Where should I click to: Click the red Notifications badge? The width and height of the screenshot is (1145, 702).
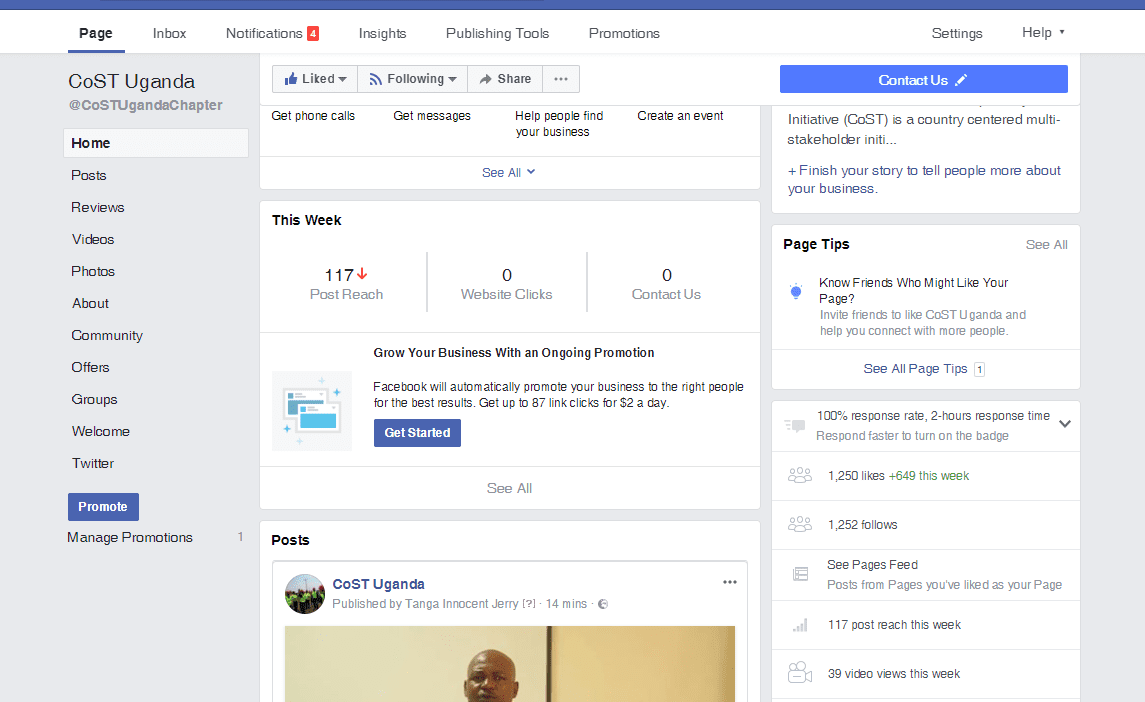313,34
